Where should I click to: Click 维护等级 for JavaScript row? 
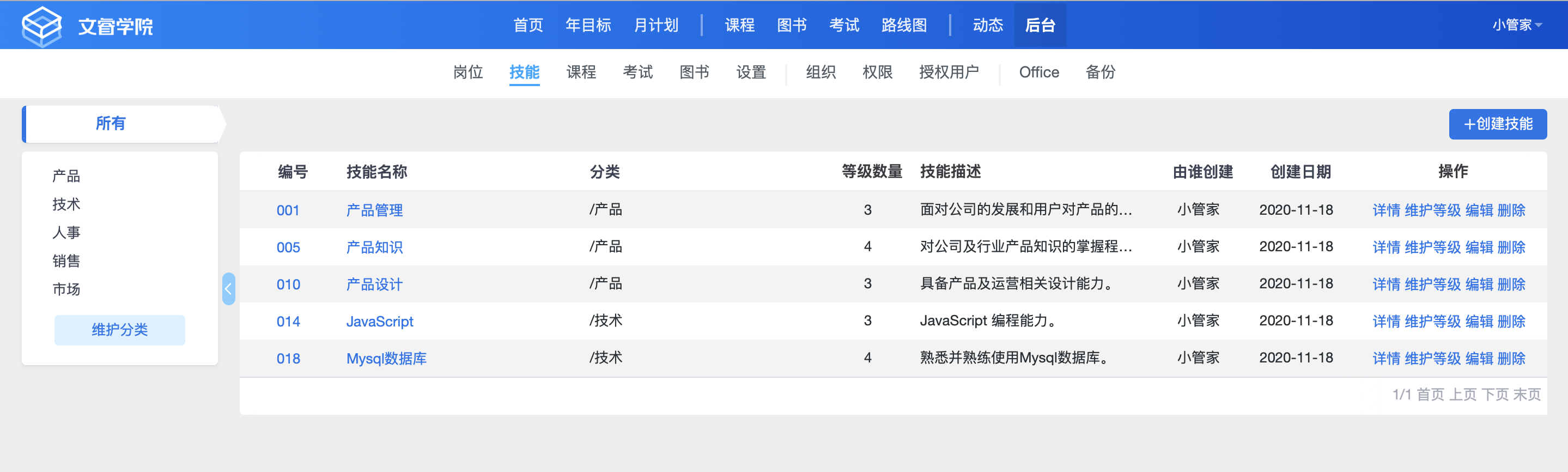[x=1432, y=322]
